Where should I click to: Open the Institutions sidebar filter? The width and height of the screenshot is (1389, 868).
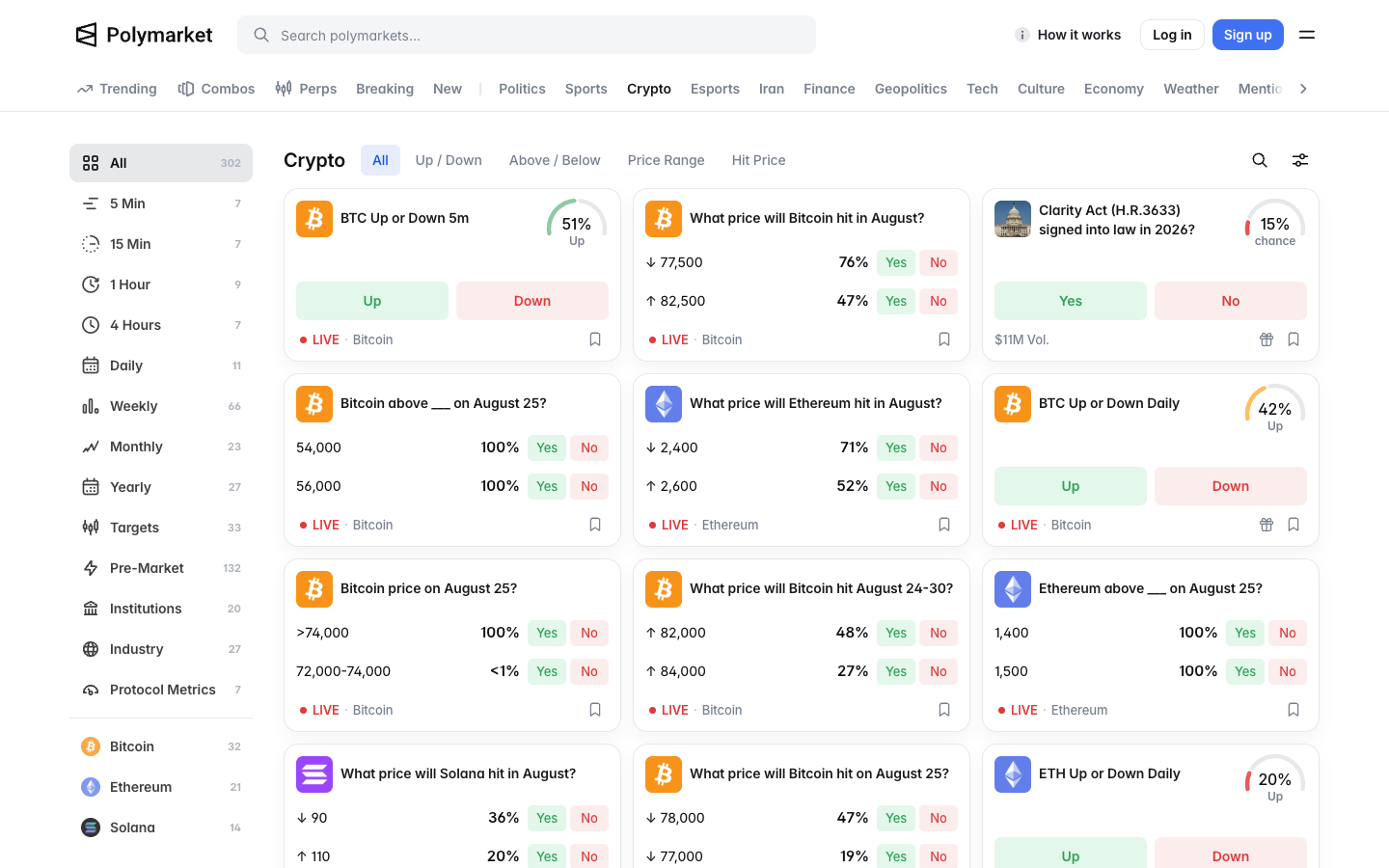[161, 609]
